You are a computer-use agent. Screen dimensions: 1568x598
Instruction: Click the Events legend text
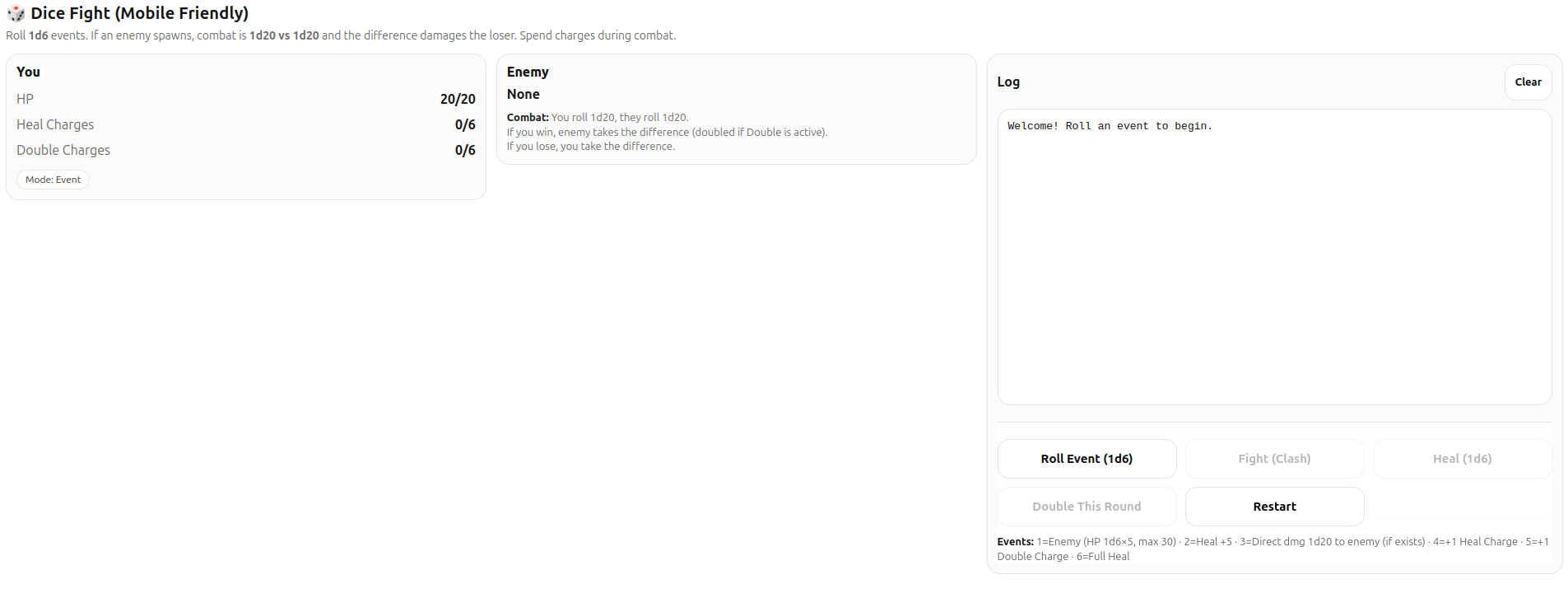1273,549
